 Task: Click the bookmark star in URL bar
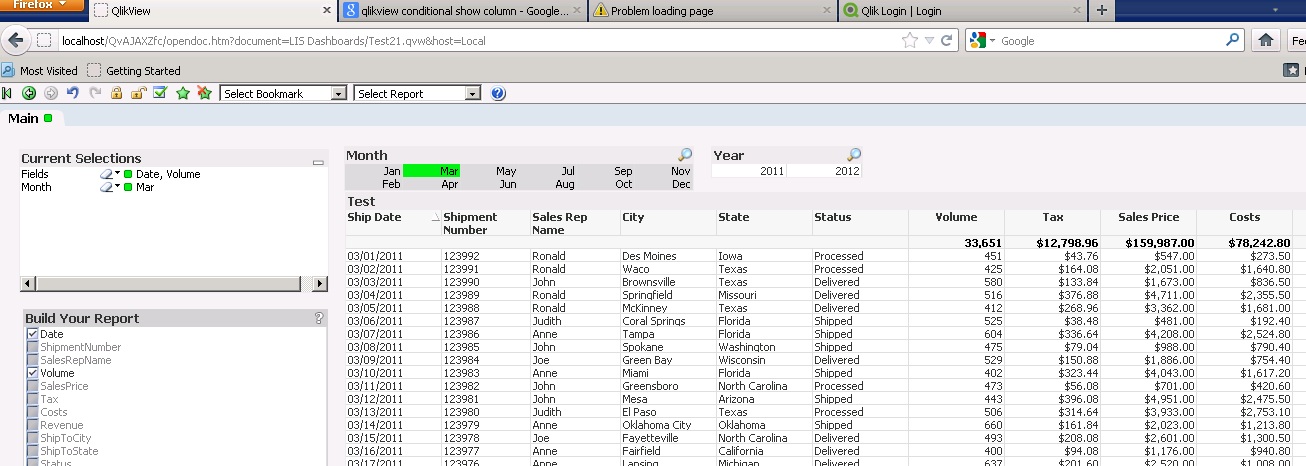coord(909,41)
